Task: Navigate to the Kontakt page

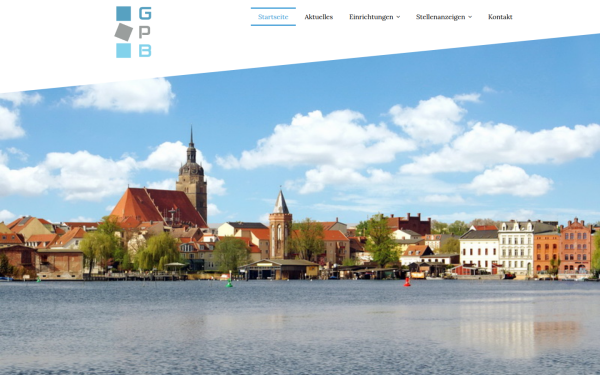Action: pyautogui.click(x=500, y=17)
